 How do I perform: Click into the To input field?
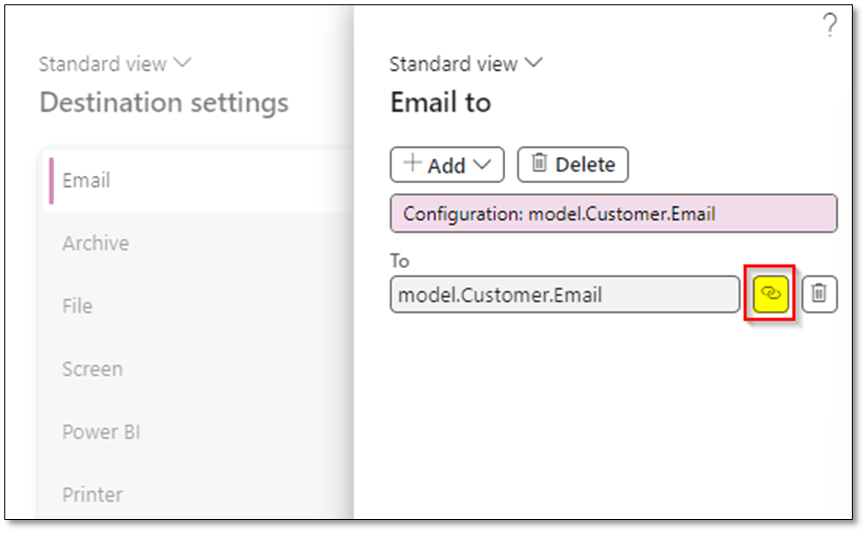click(564, 294)
